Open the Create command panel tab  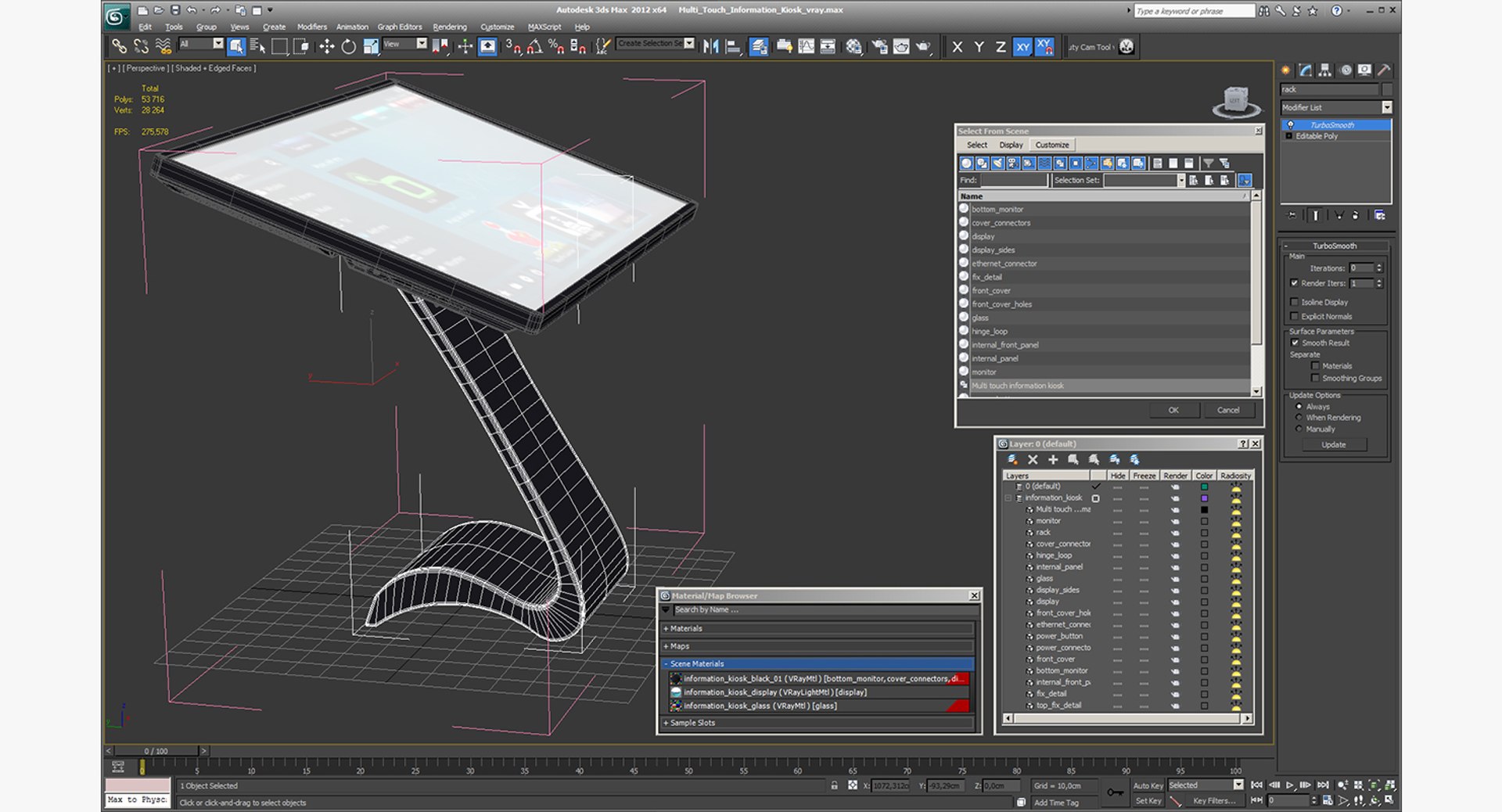coord(1285,70)
